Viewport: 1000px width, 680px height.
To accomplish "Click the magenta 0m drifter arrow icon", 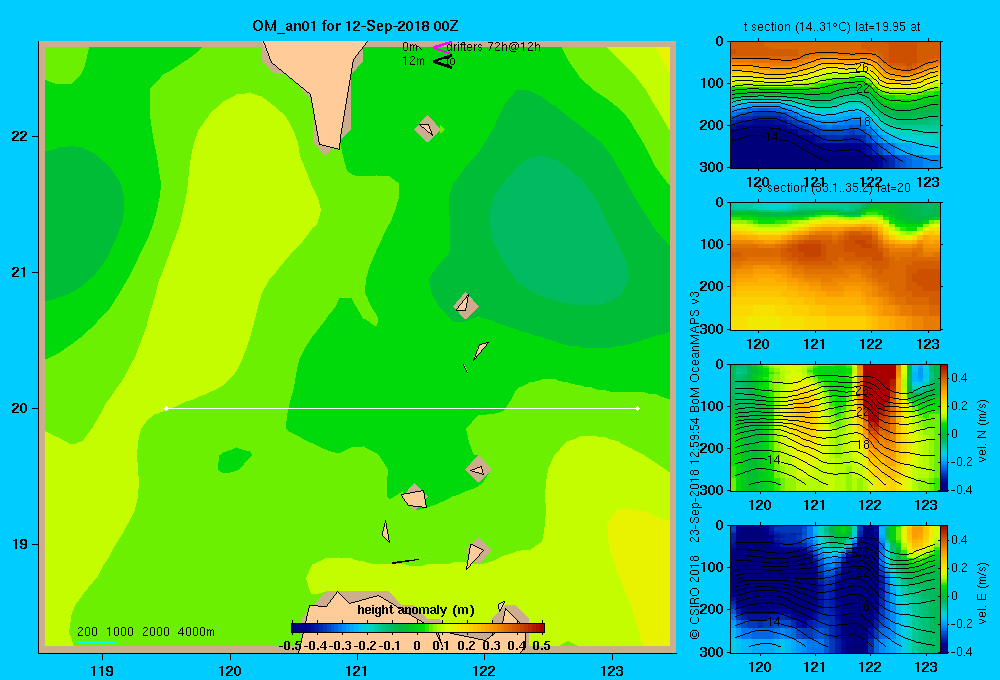I will coord(441,47).
